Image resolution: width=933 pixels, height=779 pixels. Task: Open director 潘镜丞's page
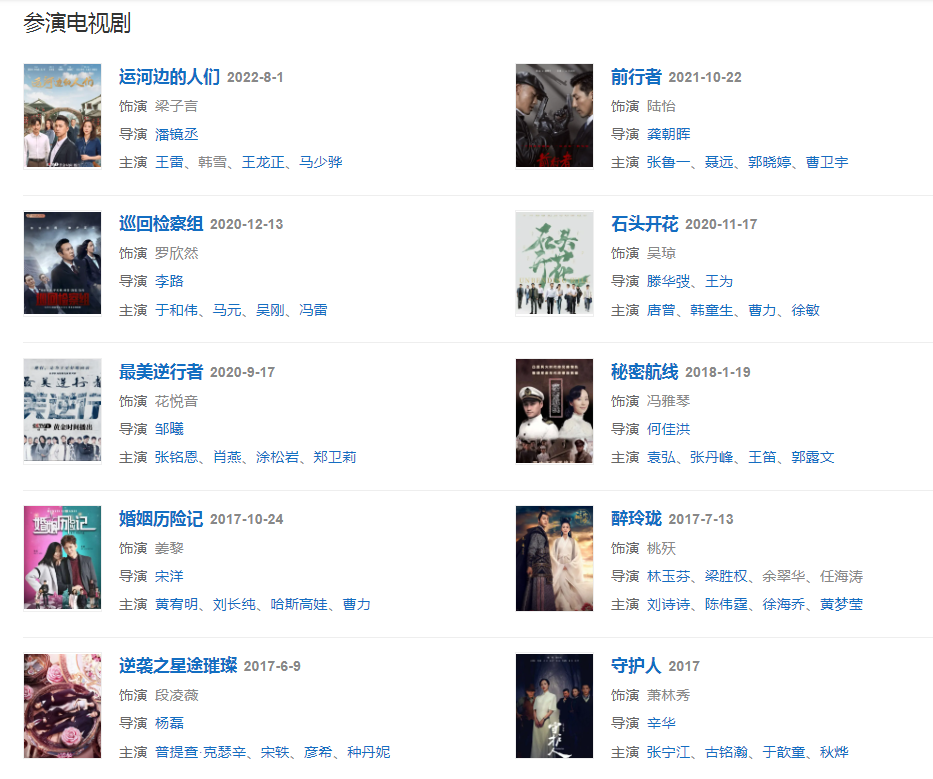[x=177, y=134]
